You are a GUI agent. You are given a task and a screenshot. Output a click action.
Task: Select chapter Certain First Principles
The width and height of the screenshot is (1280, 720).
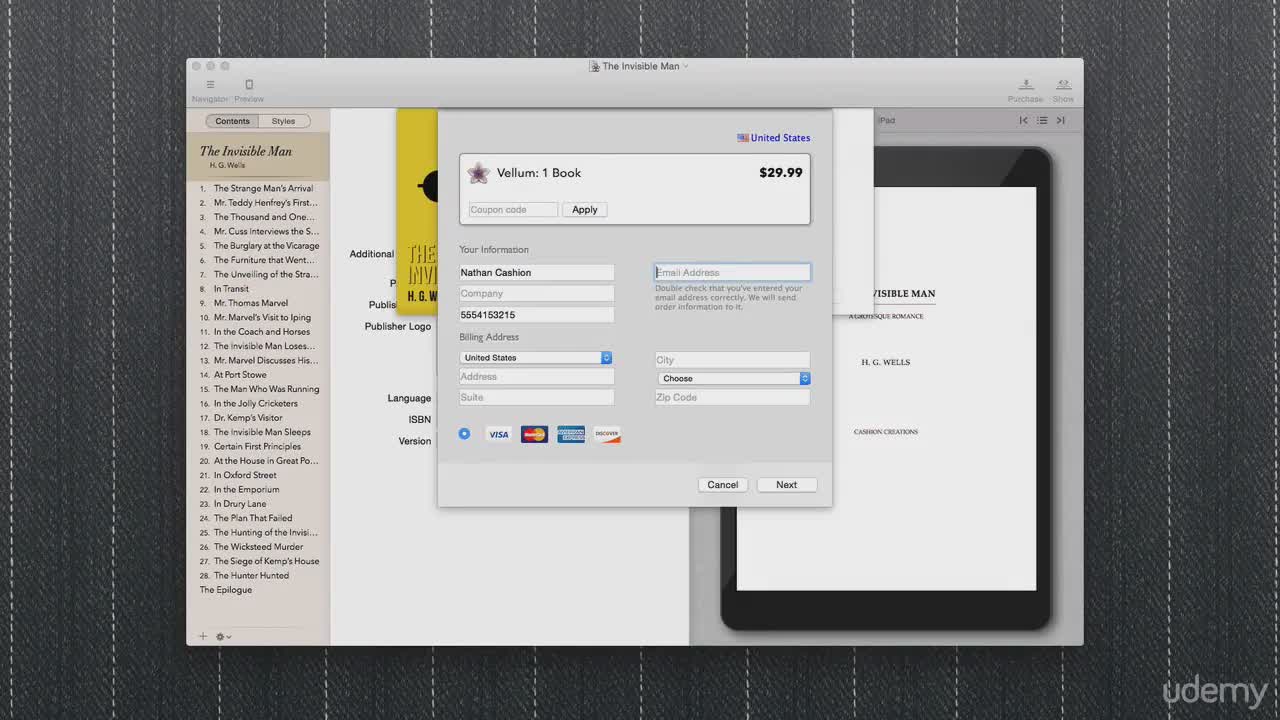point(258,447)
